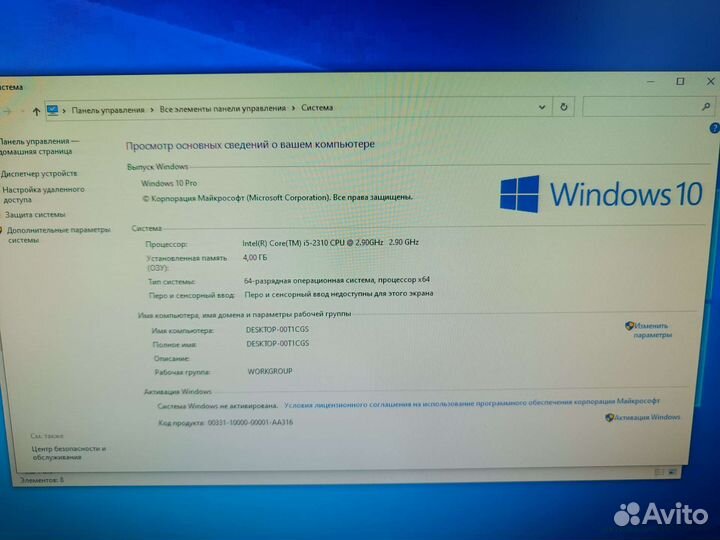Click the Windows 10 logo
This screenshot has height=540, width=720.
pos(601,194)
